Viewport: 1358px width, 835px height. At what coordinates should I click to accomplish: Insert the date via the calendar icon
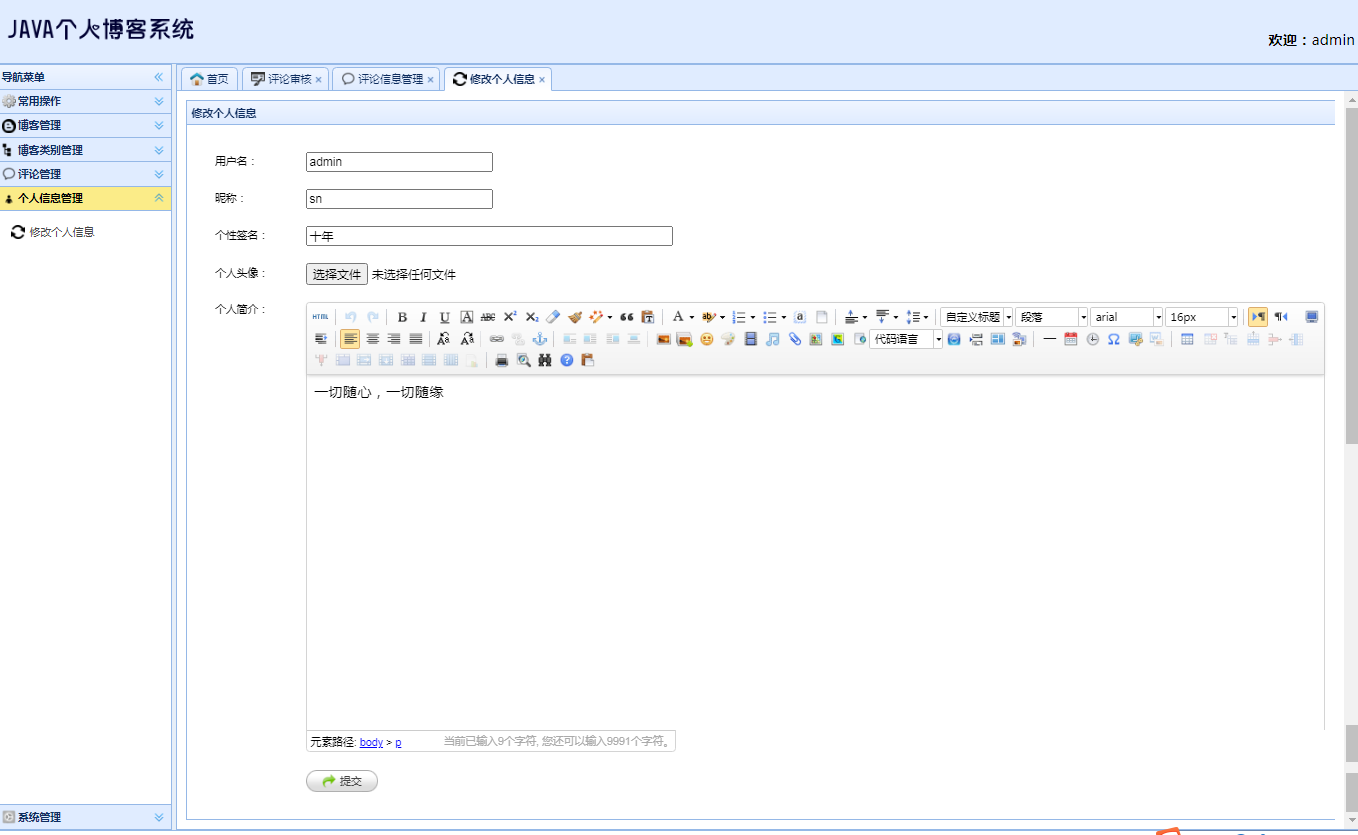pos(1071,339)
